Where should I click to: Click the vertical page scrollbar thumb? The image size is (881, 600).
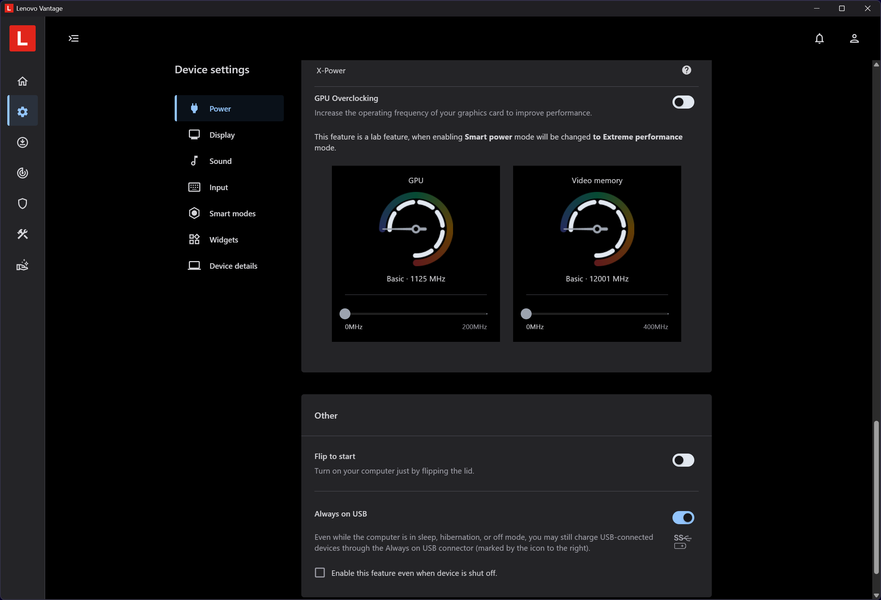[x=876, y=497]
